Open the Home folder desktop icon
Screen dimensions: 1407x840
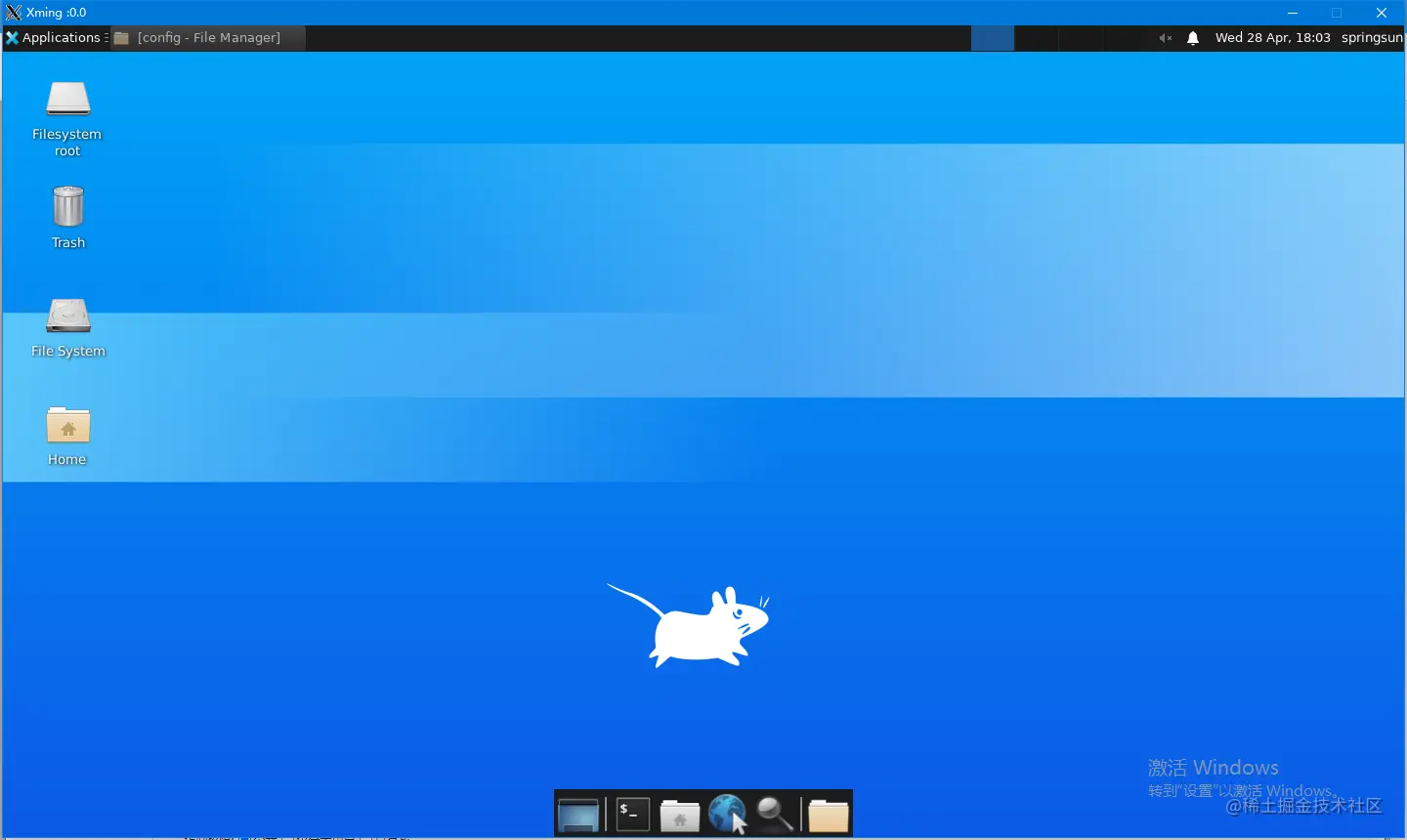(68, 436)
